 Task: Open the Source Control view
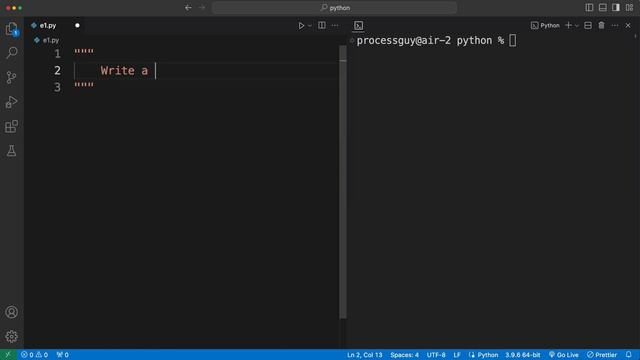(x=11, y=77)
